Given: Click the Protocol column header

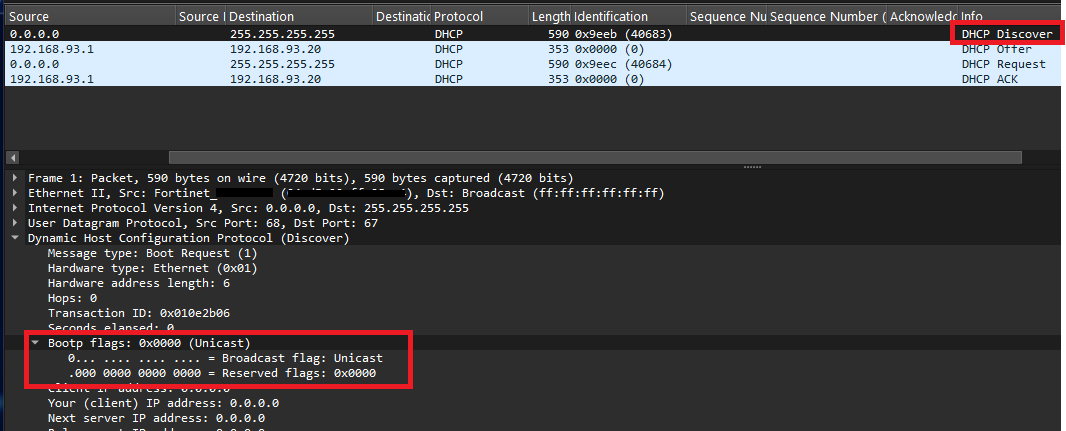Looking at the screenshot, I should [x=479, y=16].
